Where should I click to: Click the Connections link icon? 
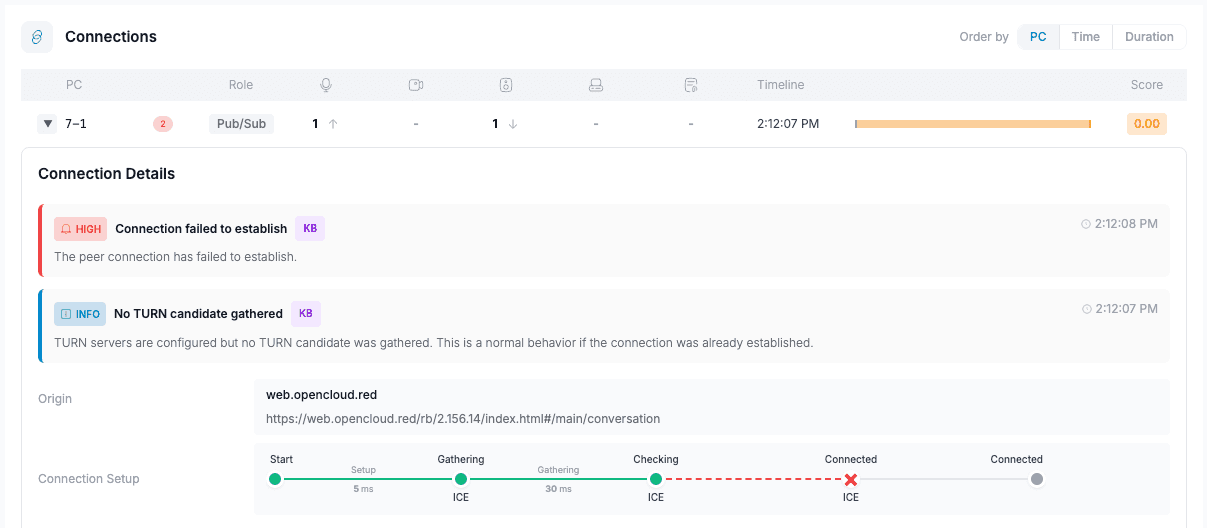pos(37,37)
